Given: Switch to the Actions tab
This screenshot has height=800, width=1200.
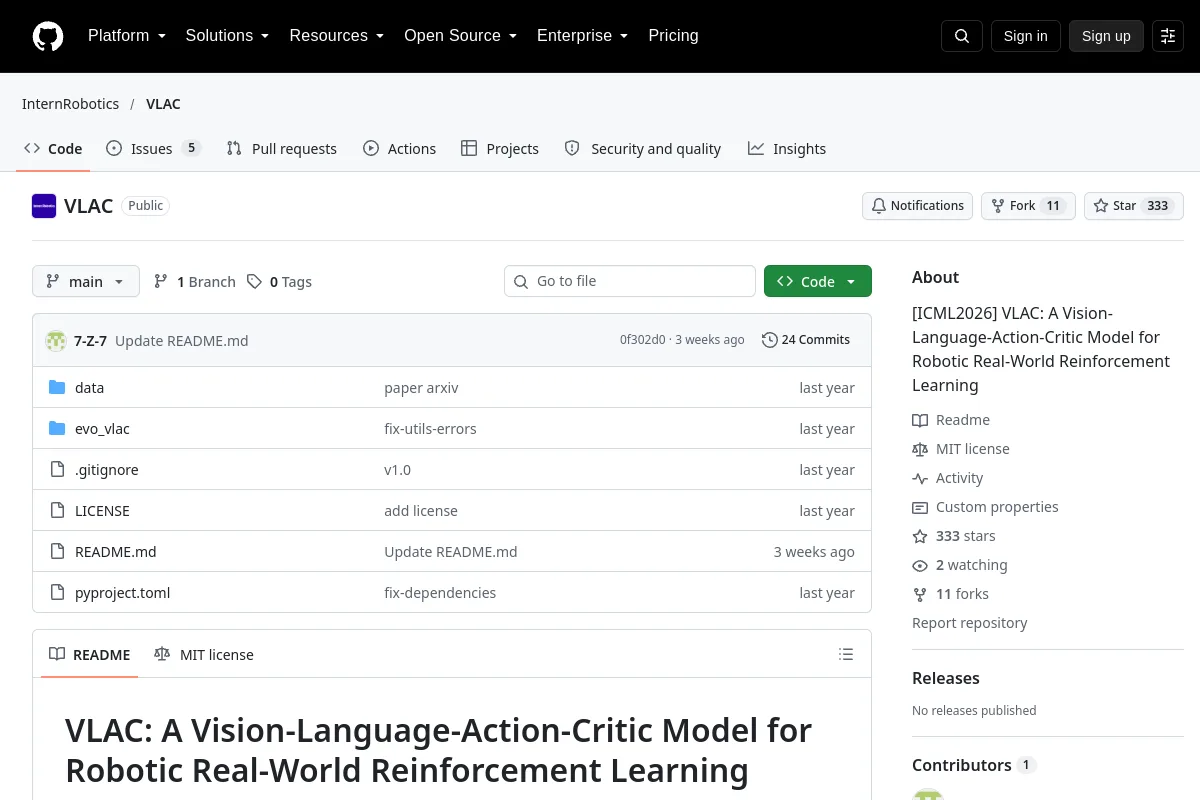Looking at the screenshot, I should (x=400, y=149).
